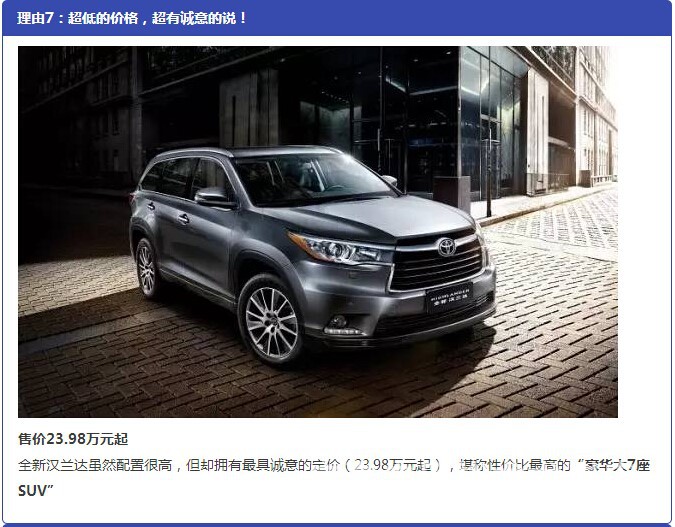Click the bold SUV text on last line
Viewport: 675px width, 527px height.
point(33,490)
